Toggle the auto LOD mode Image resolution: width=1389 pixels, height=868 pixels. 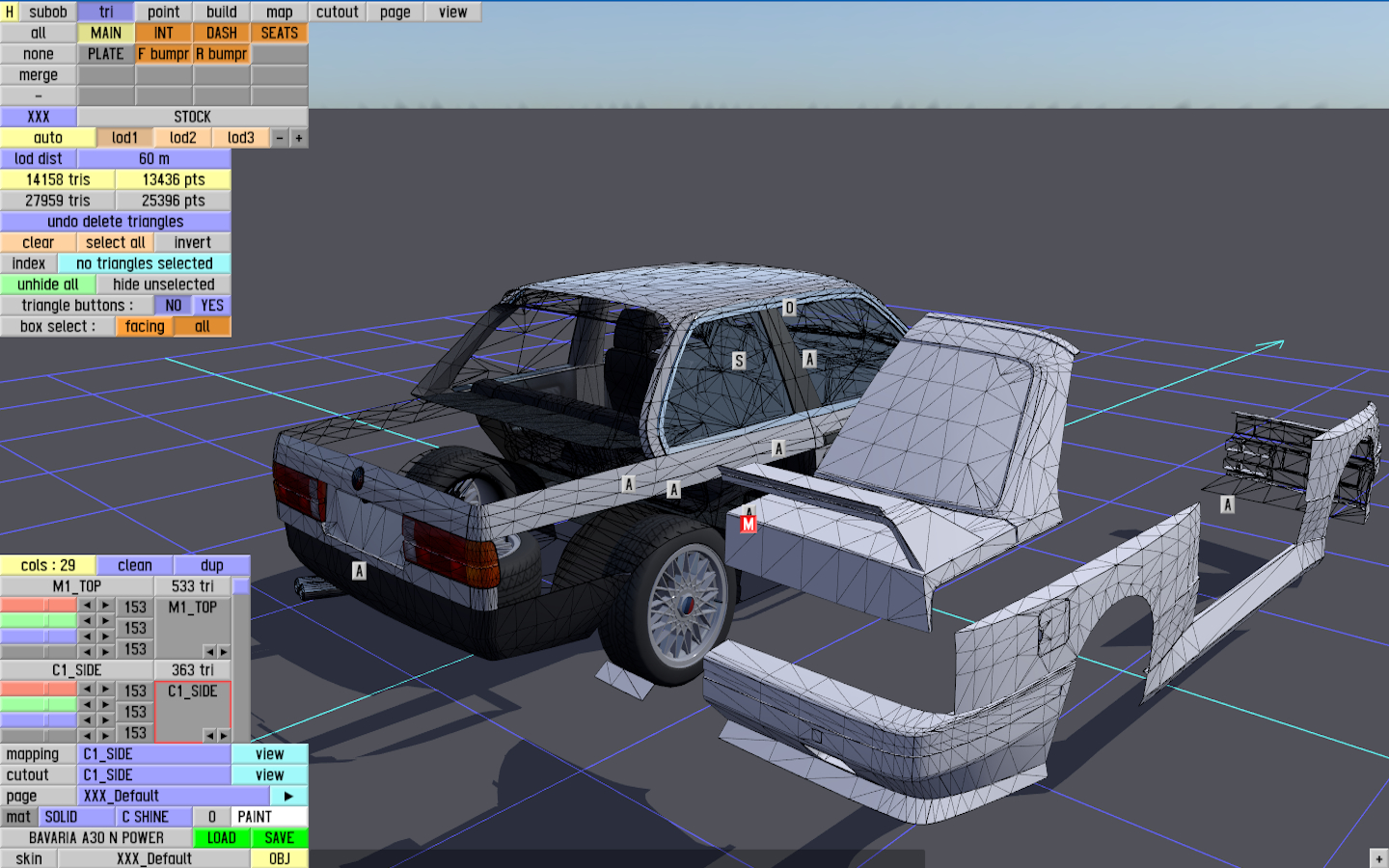point(48,138)
